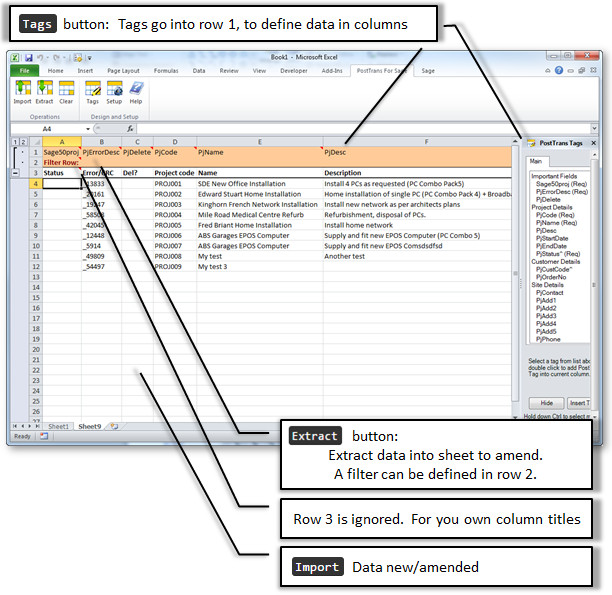Select column E header
The height and width of the screenshot is (595, 612).
click(260, 142)
